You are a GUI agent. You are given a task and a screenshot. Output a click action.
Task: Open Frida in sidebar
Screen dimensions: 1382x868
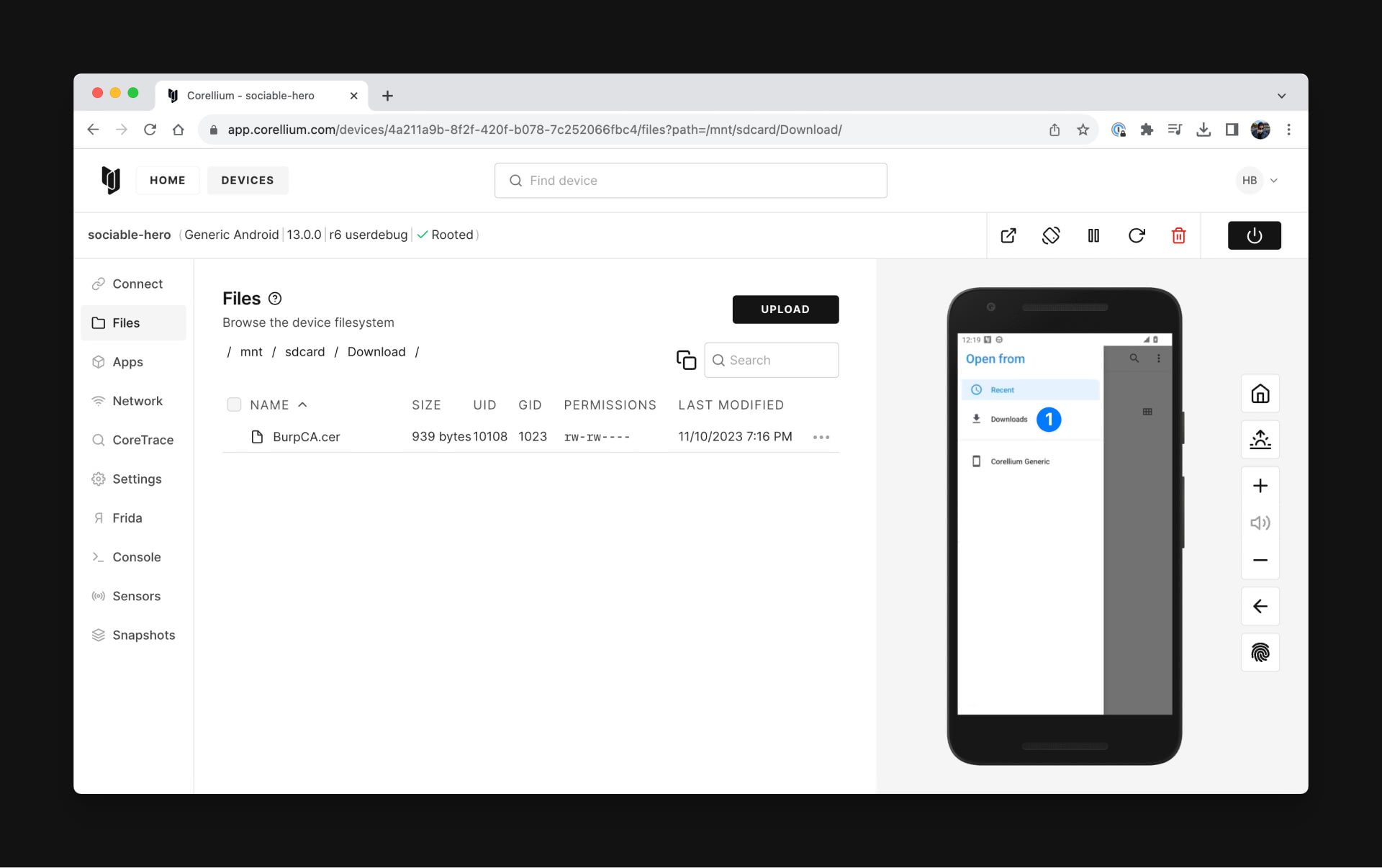[134, 517]
